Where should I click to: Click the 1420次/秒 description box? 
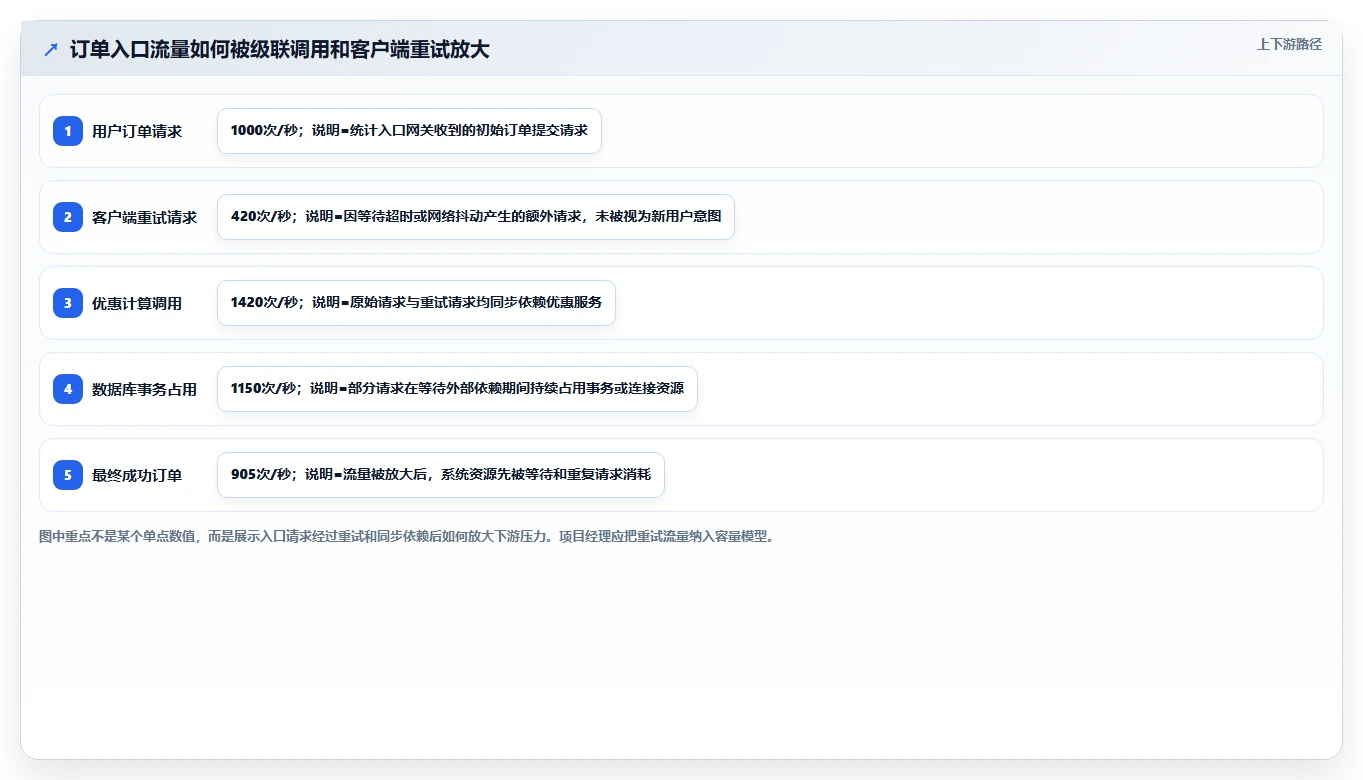click(x=416, y=303)
